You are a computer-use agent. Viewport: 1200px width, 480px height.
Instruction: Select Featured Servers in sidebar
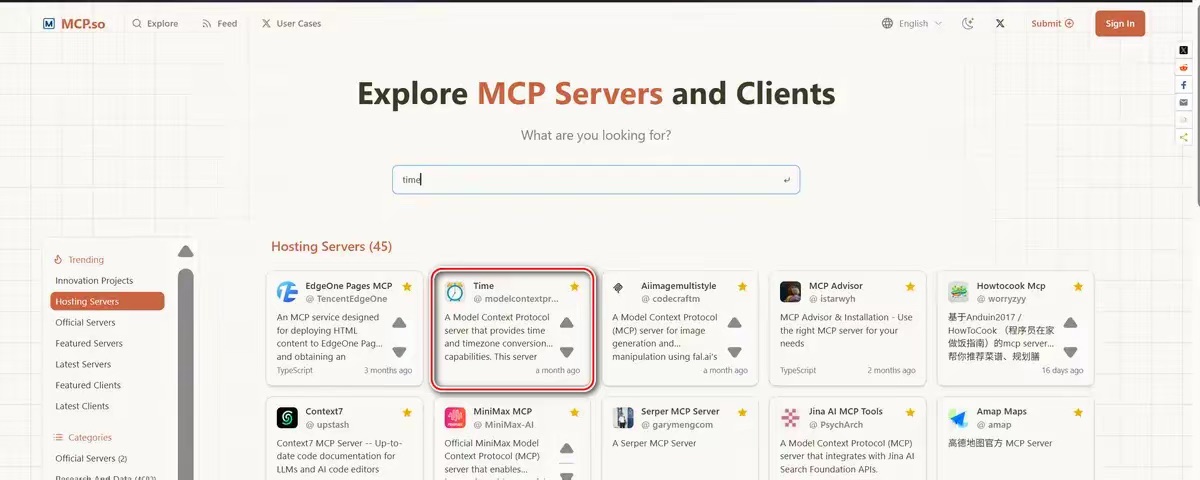pos(89,343)
